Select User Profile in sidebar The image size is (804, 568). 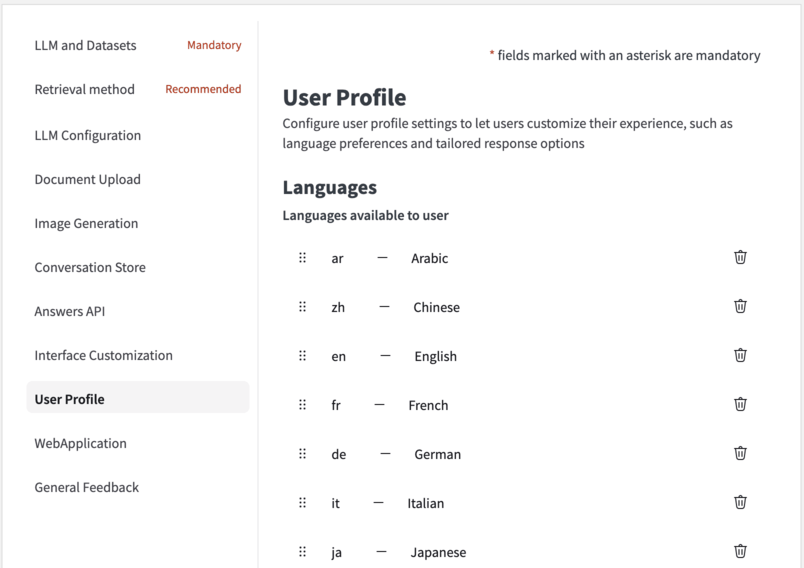pyautogui.click(x=137, y=397)
